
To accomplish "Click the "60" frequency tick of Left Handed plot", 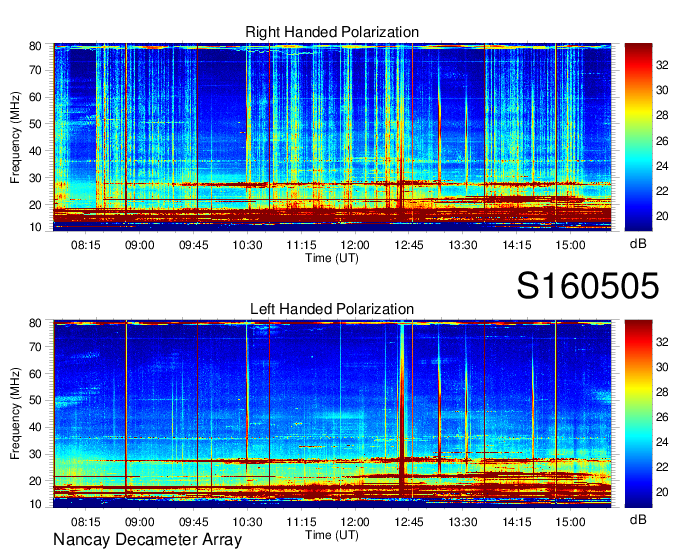I will pyautogui.click(x=35, y=374).
